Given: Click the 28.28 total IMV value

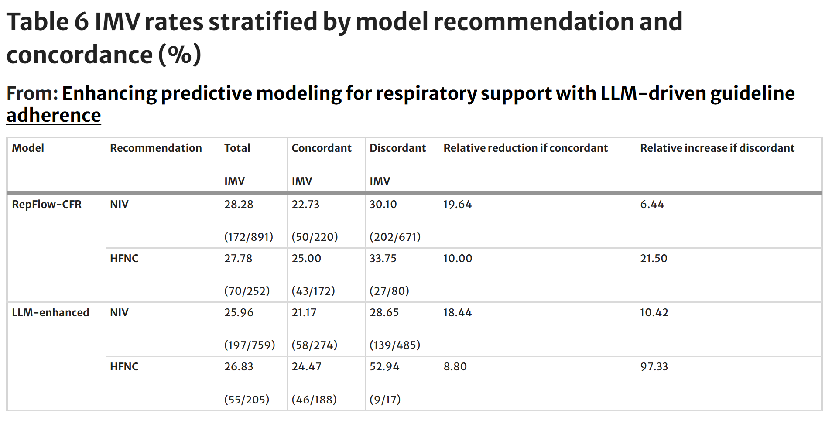Looking at the screenshot, I should [x=239, y=204].
